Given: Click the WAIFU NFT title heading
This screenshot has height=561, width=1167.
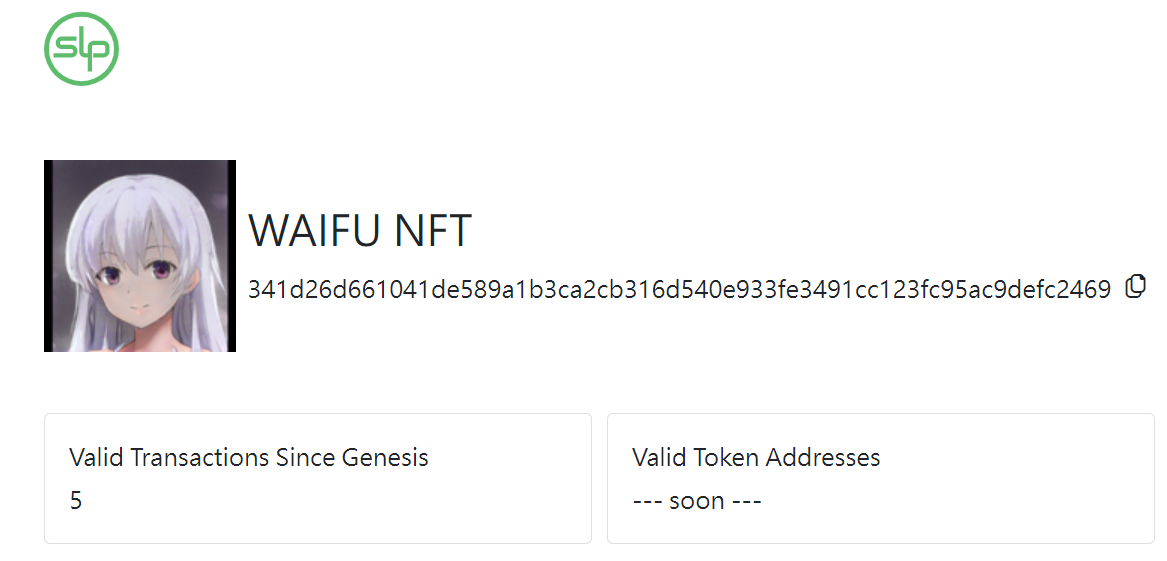Looking at the screenshot, I should point(359,231).
